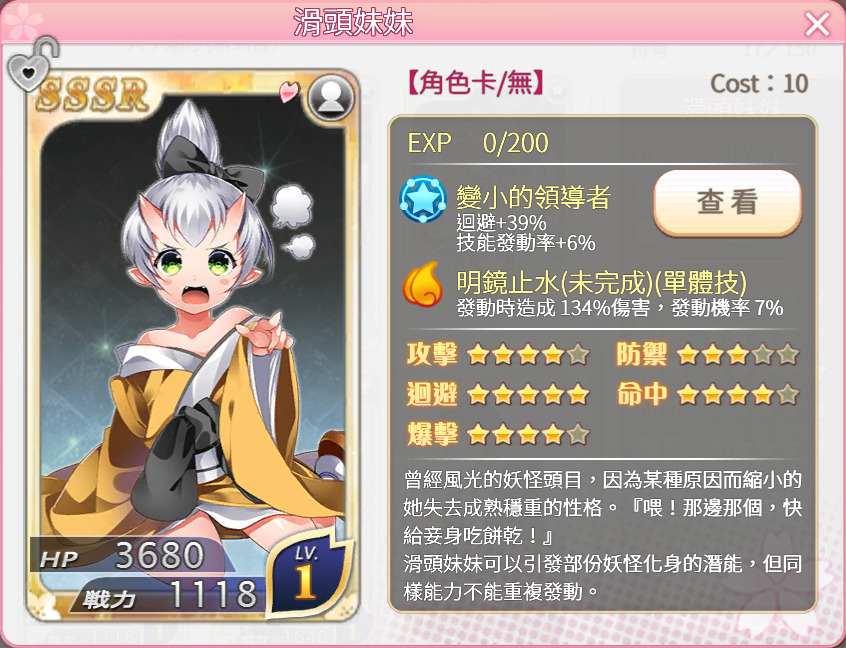This screenshot has height=648, width=846.
Task: Click the SSSR rarity badge
Action: (93, 94)
